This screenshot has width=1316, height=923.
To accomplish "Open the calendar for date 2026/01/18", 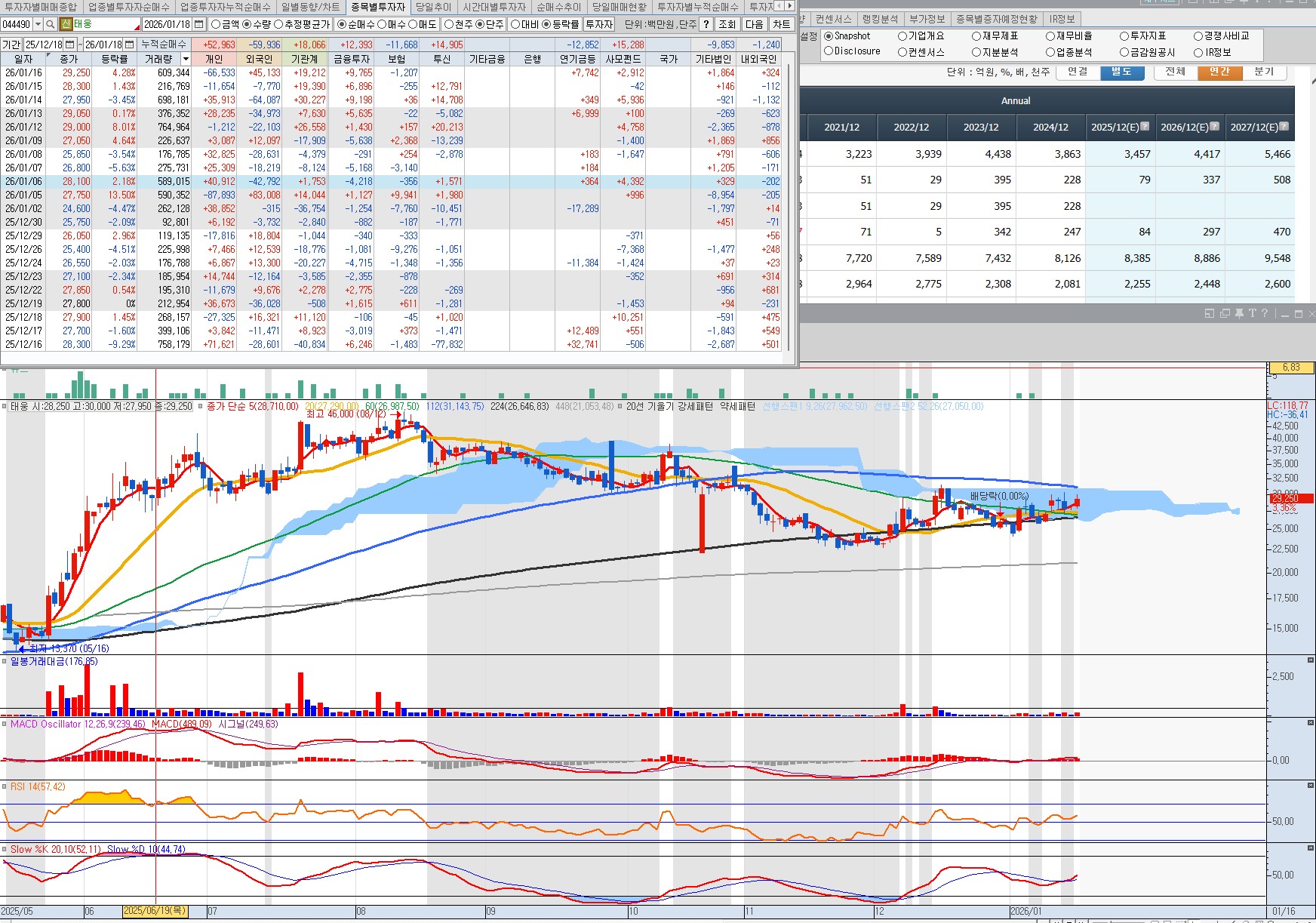I will 199,24.
